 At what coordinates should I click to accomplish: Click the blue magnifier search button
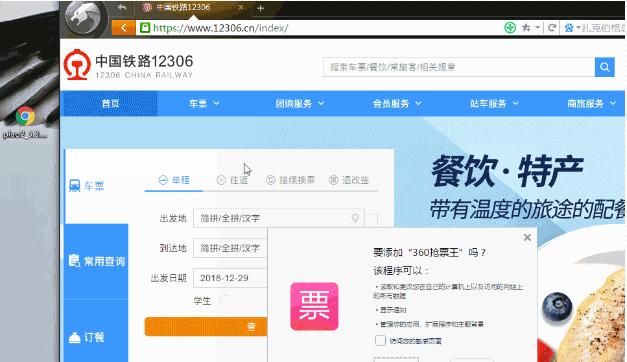(x=605, y=67)
